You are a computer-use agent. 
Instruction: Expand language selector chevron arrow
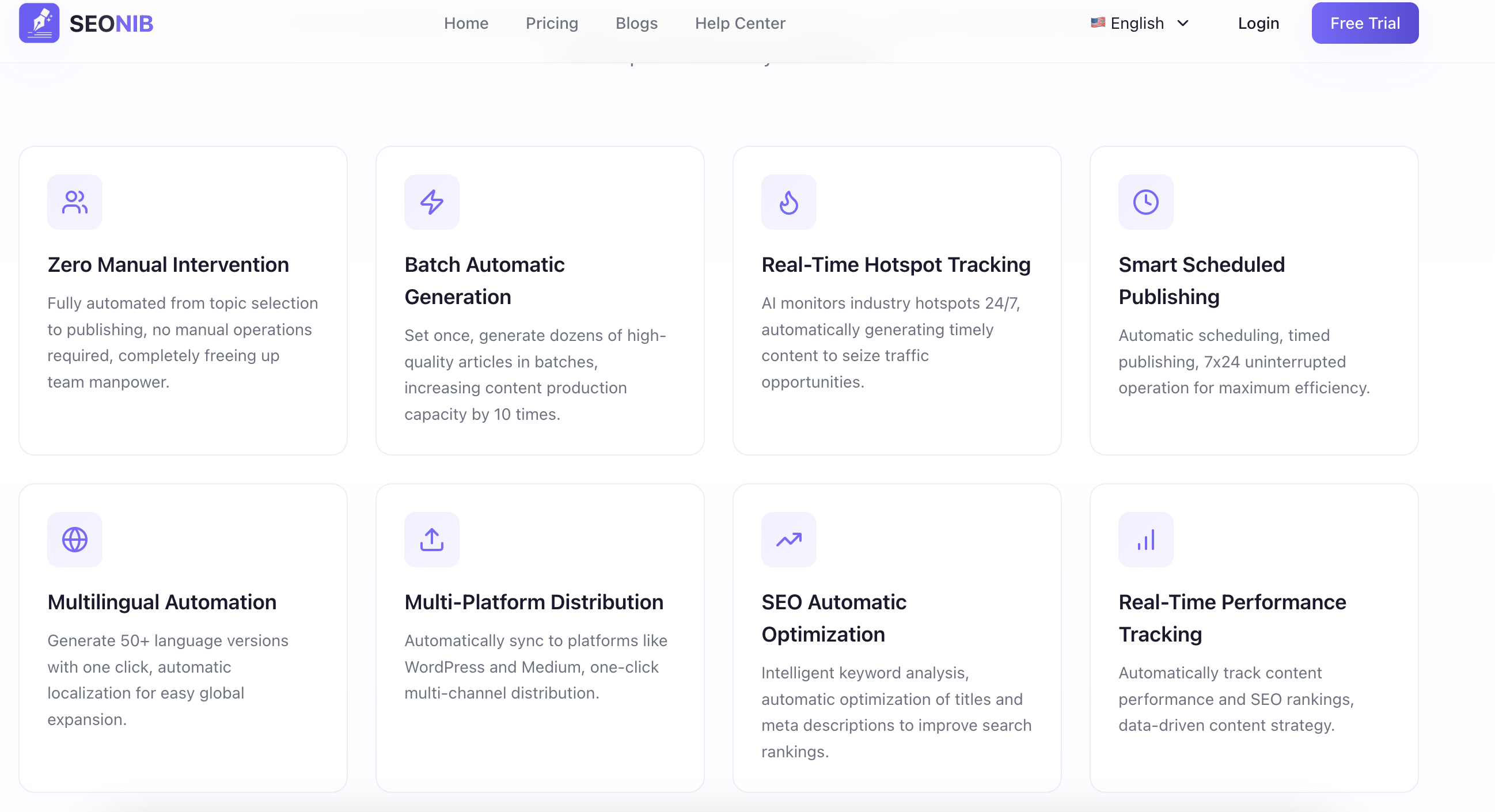(x=1183, y=23)
